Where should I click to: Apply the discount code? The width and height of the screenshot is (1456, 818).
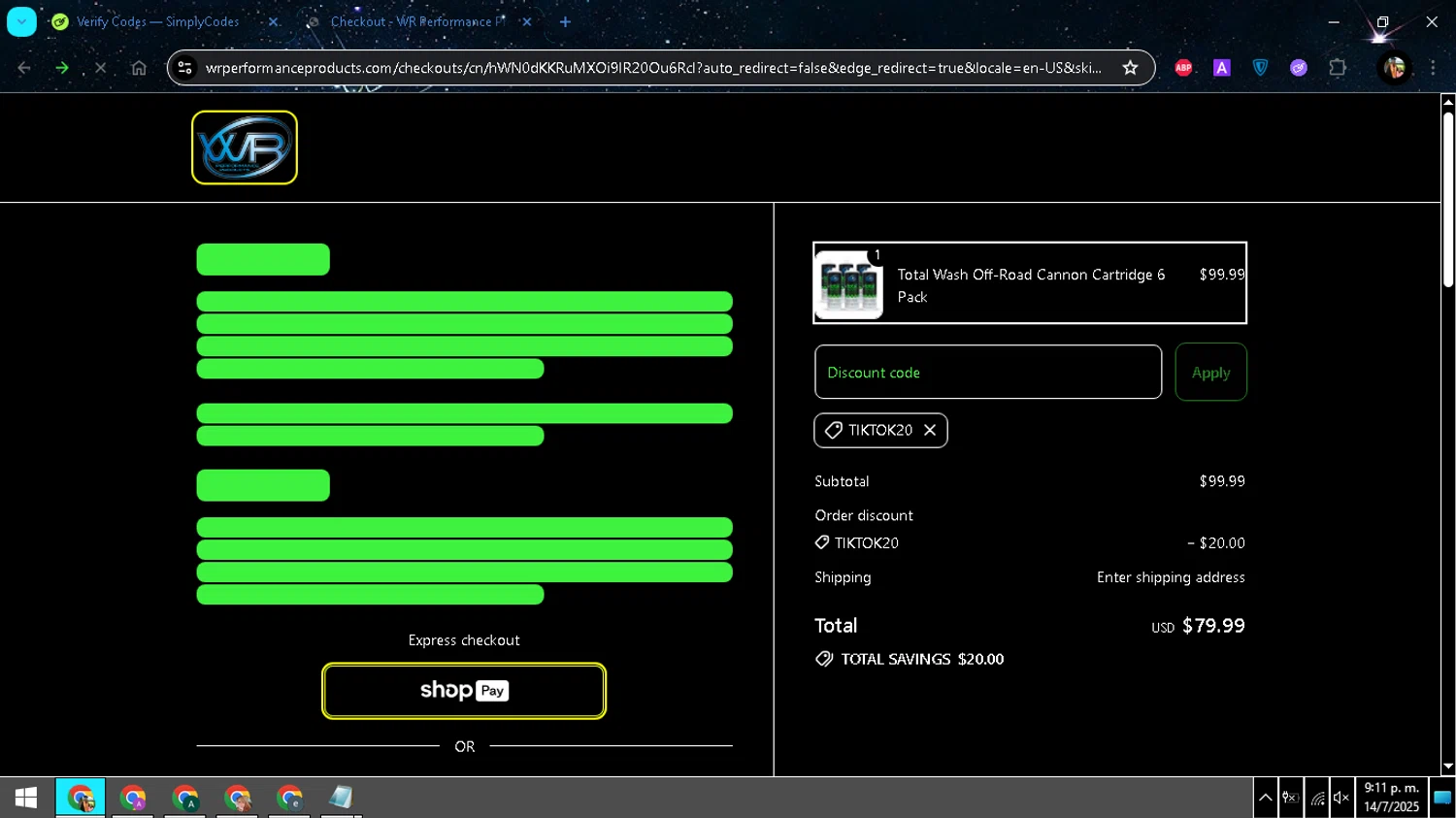click(x=1210, y=372)
